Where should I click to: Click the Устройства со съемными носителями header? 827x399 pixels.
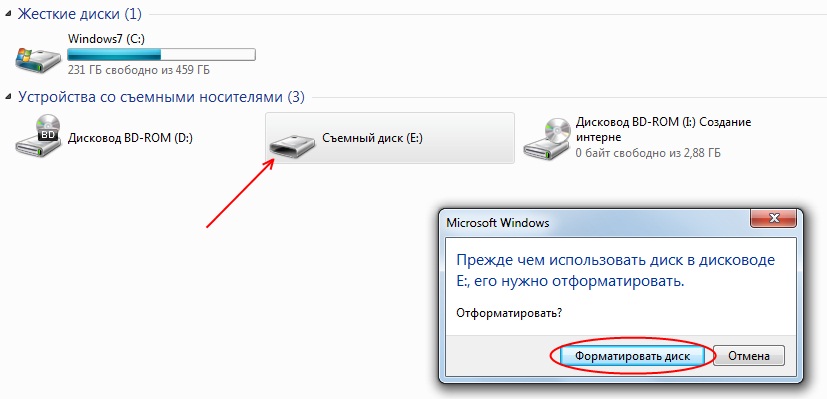click(x=161, y=97)
